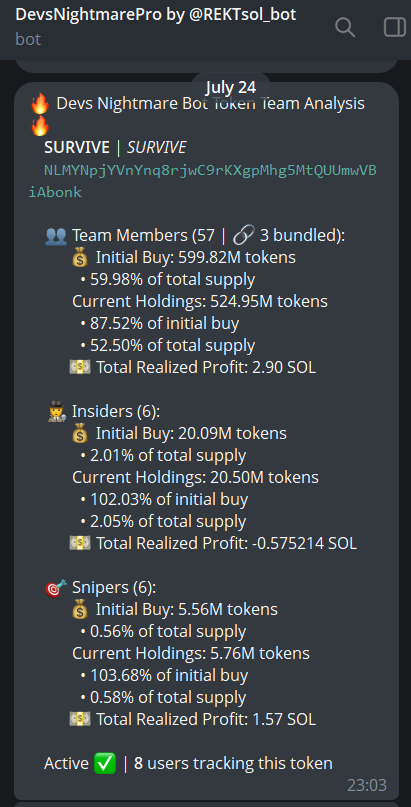Click the 23:03 message timestamp
Image resolution: width=411 pixels, height=807 pixels.
tap(366, 785)
